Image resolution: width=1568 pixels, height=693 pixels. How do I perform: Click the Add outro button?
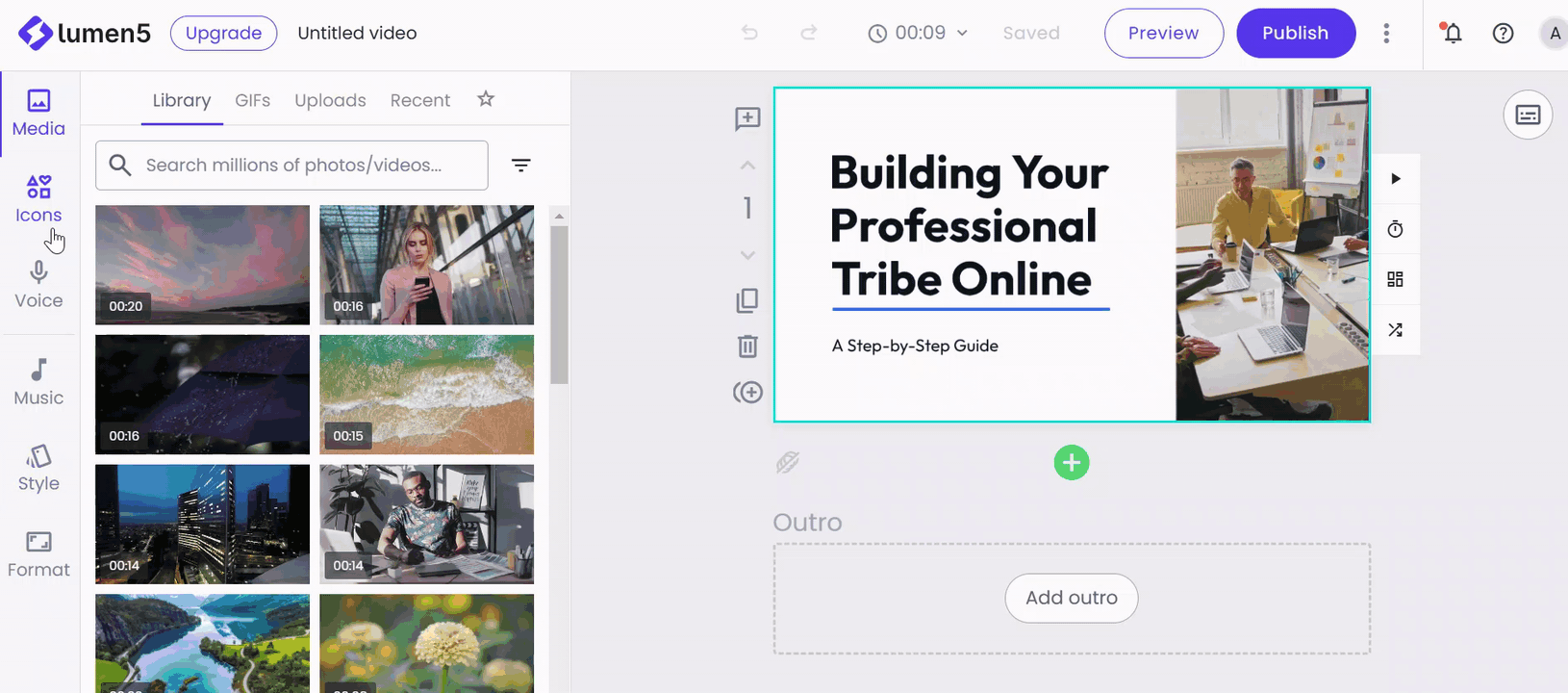[1071, 598]
